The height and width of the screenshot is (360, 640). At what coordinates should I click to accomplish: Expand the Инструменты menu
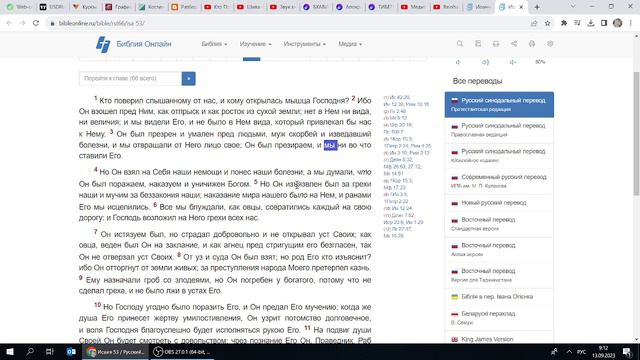(304, 44)
